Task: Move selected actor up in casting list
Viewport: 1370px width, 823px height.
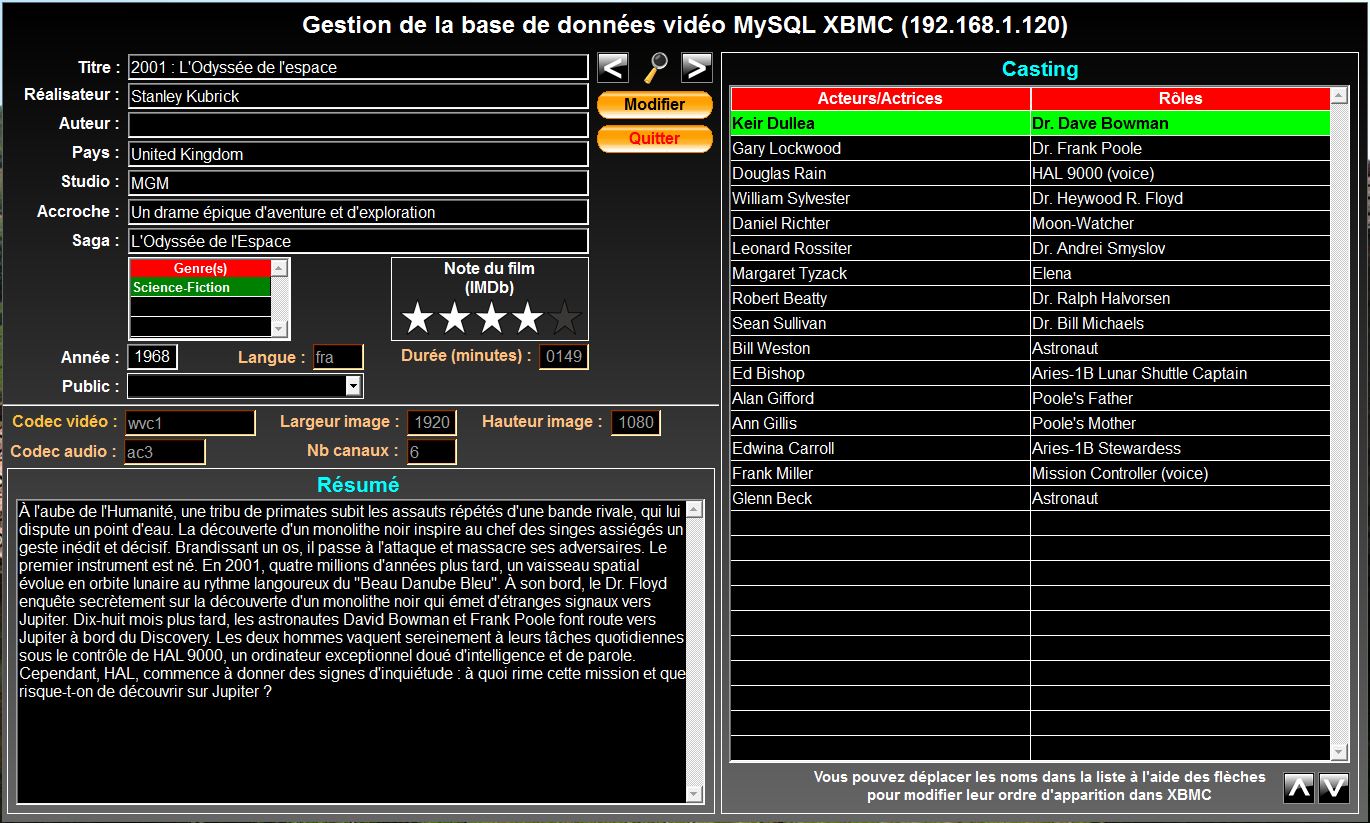Action: pos(1298,788)
